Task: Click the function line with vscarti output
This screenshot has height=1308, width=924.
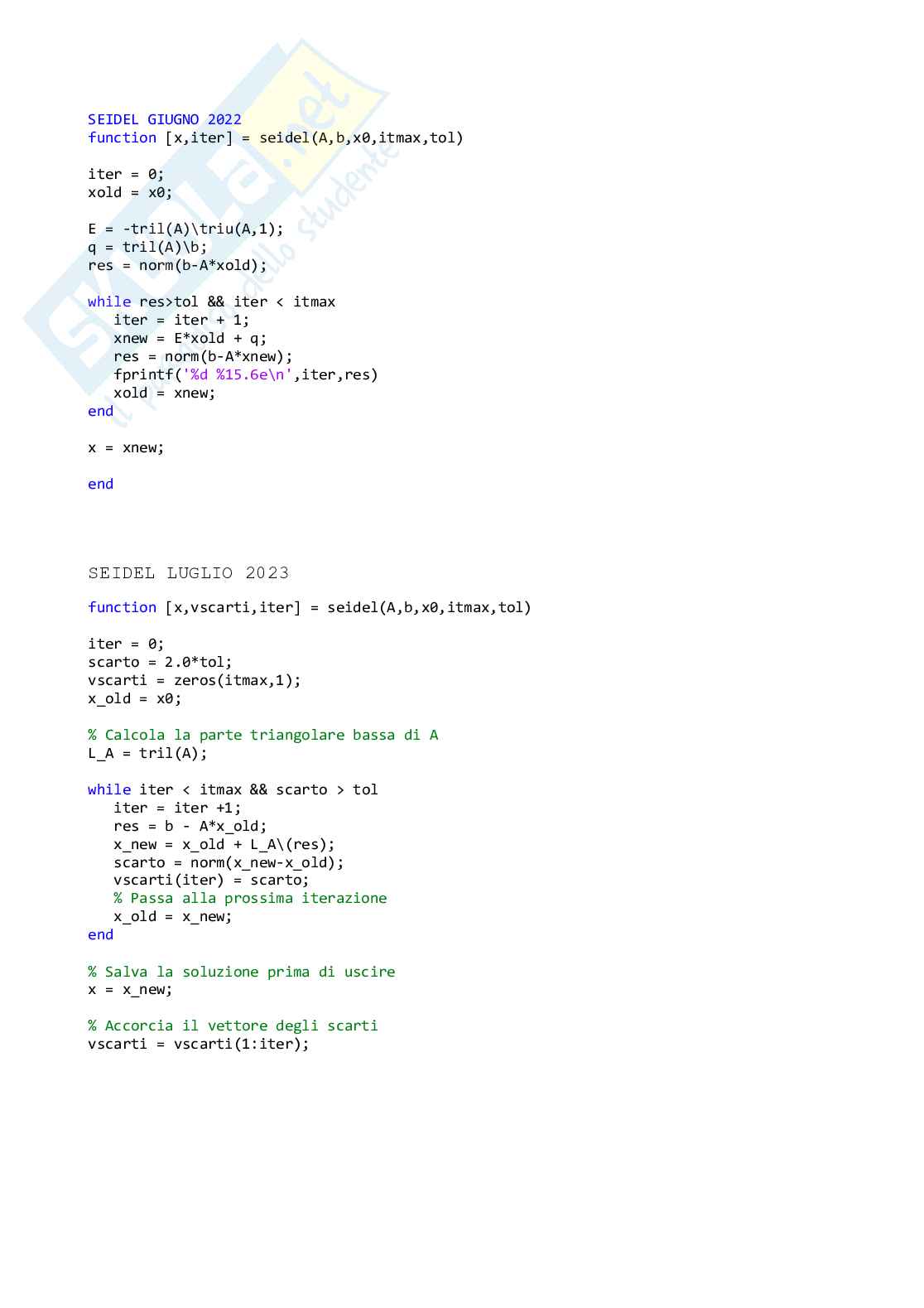Action: click(x=310, y=607)
